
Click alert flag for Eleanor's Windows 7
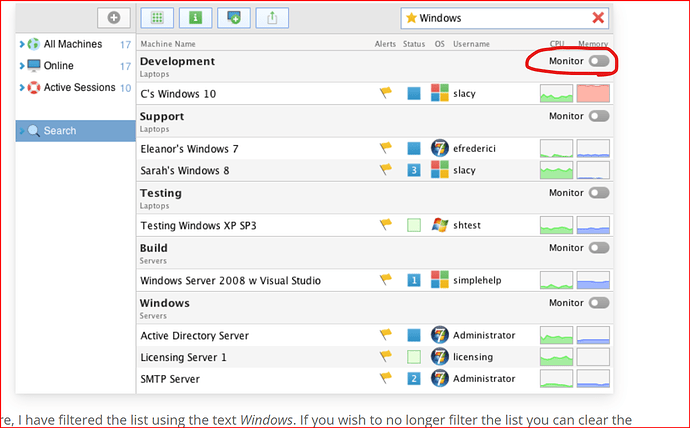coord(385,148)
